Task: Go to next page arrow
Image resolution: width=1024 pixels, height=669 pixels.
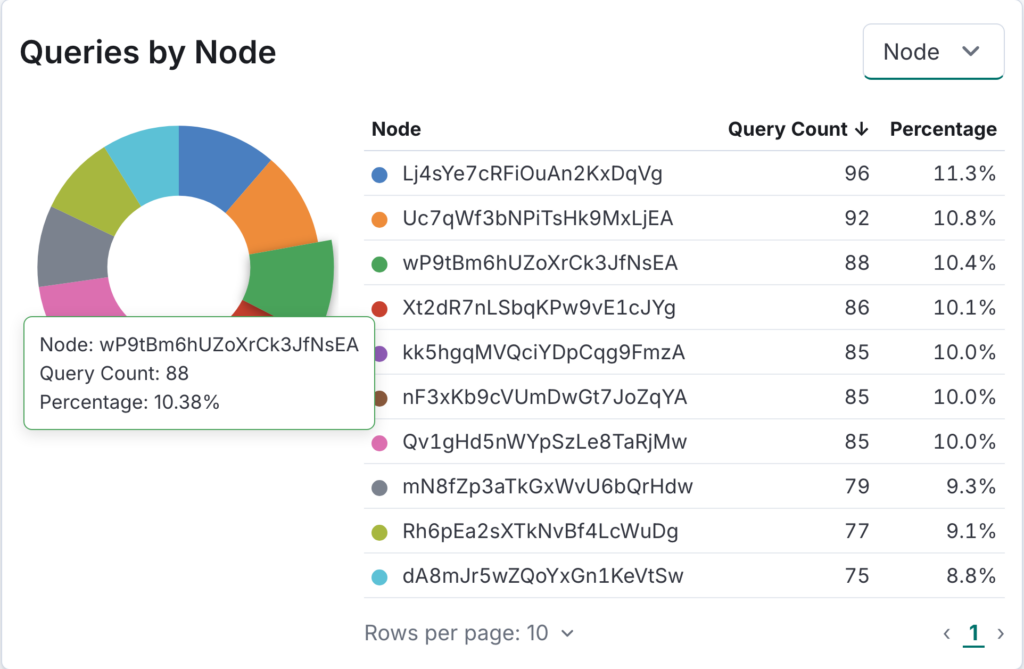Action: (1000, 634)
